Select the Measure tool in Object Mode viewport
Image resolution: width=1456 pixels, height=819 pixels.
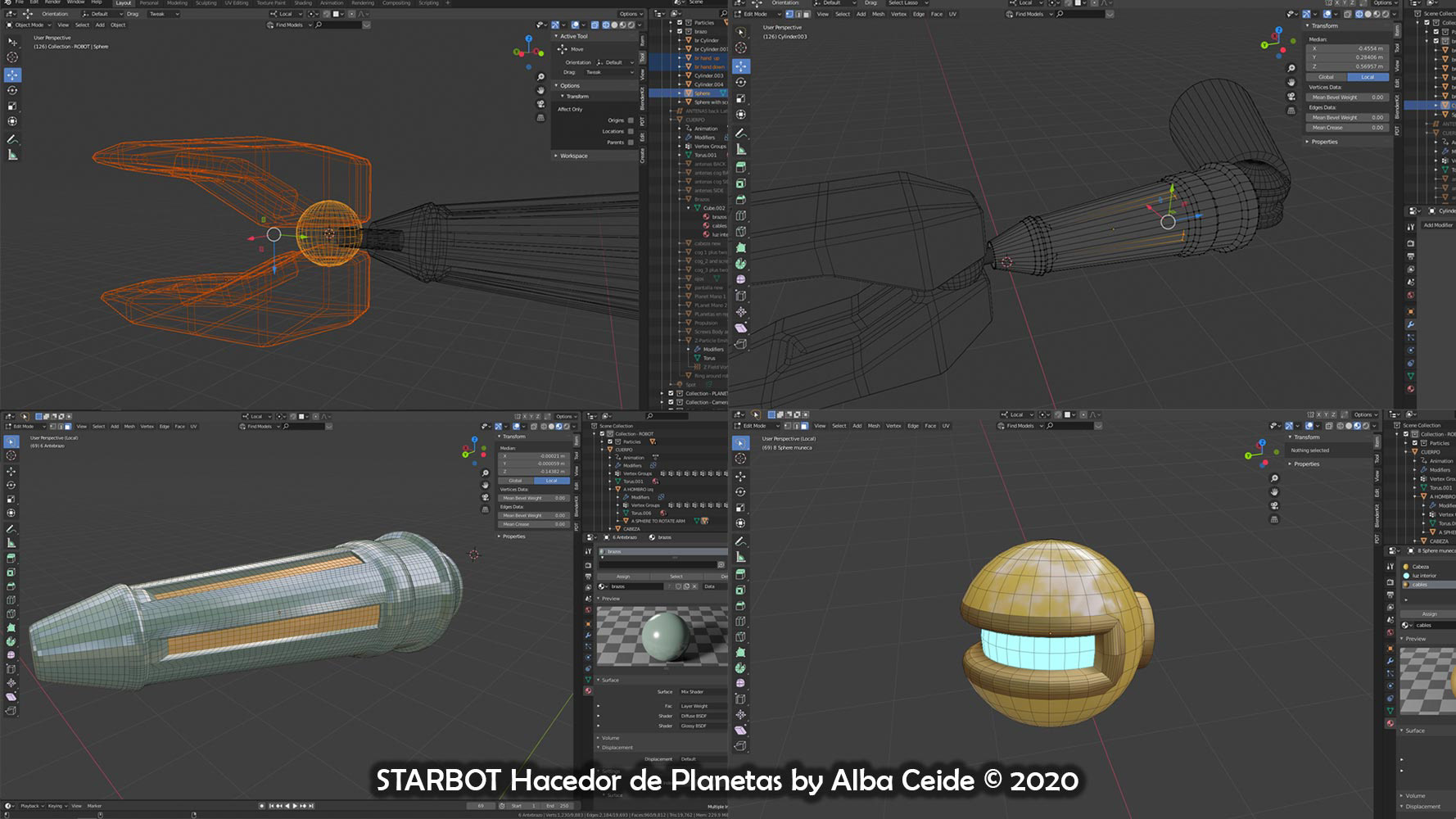coord(12,155)
